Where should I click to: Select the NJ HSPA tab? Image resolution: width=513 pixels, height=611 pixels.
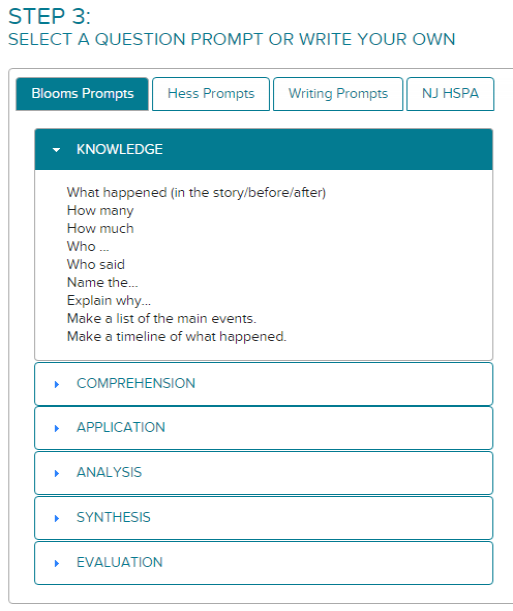(450, 94)
